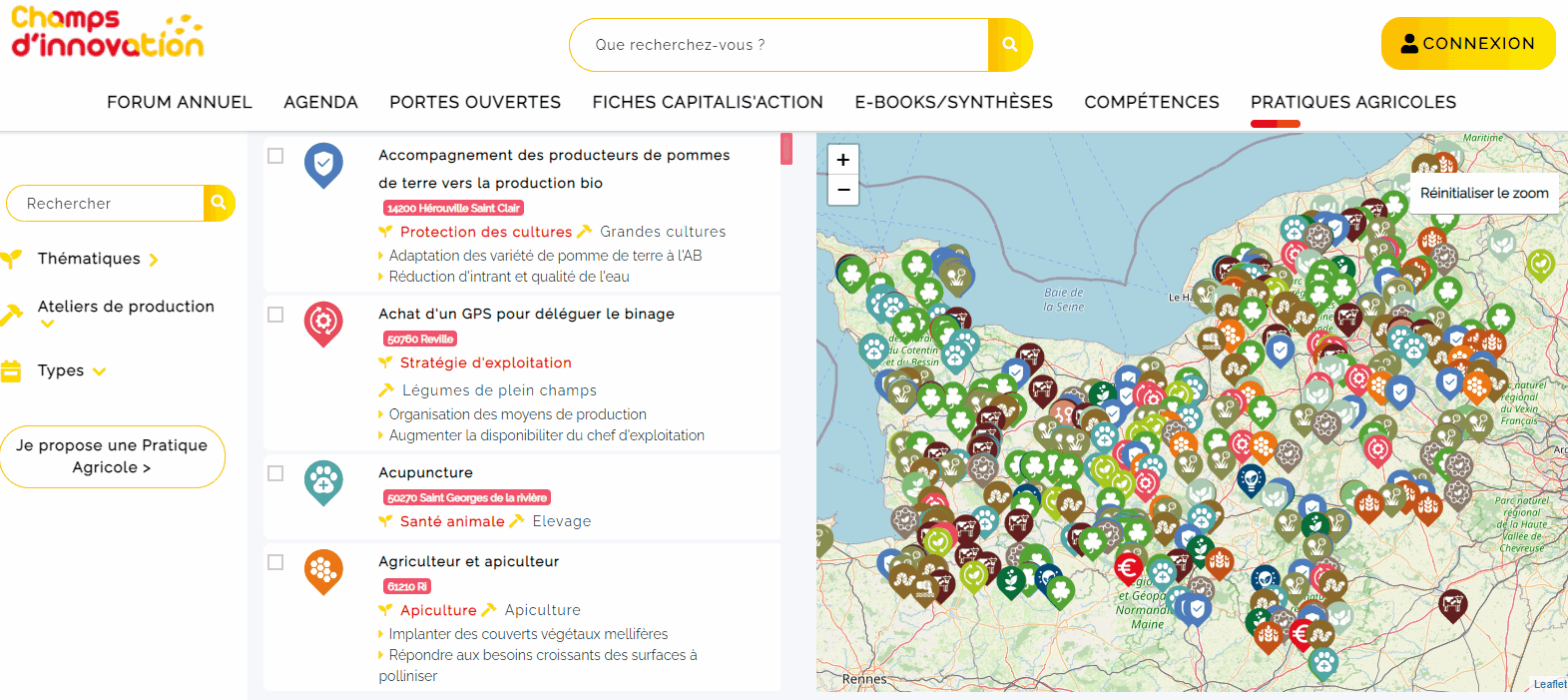Screen dimensions: 1568x700
Task: Expand the Ateliers de production filter
Action: point(125,308)
